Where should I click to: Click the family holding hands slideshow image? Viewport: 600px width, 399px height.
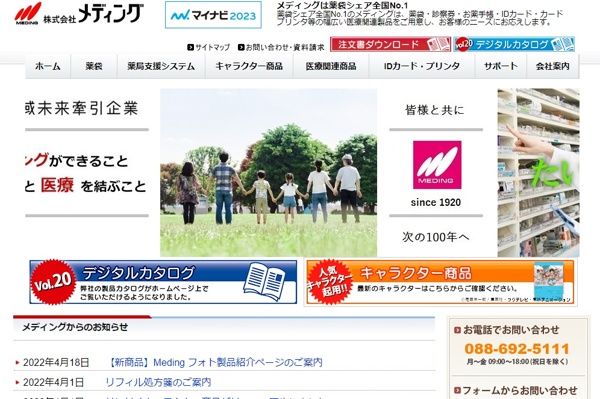[268, 173]
